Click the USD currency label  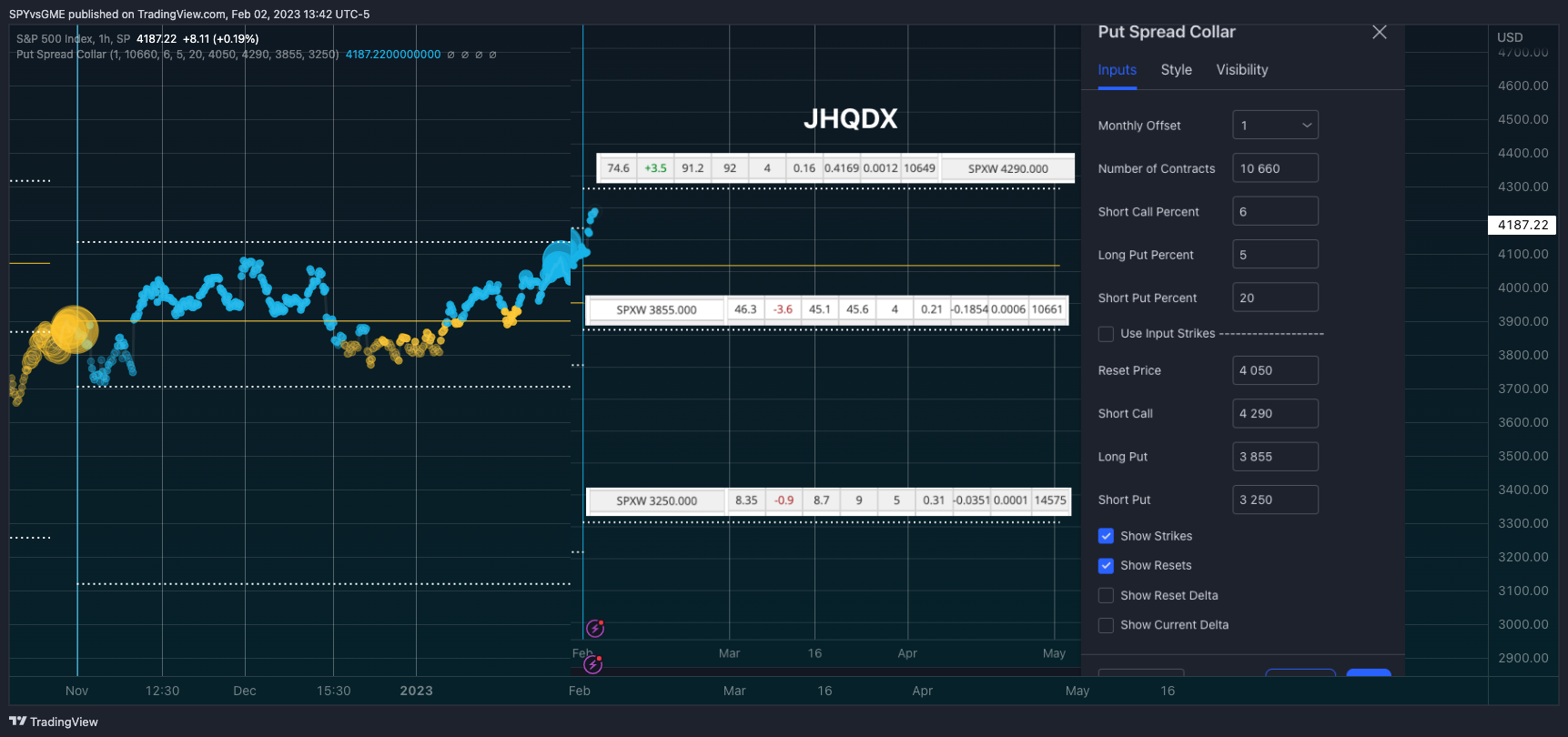[x=1510, y=37]
